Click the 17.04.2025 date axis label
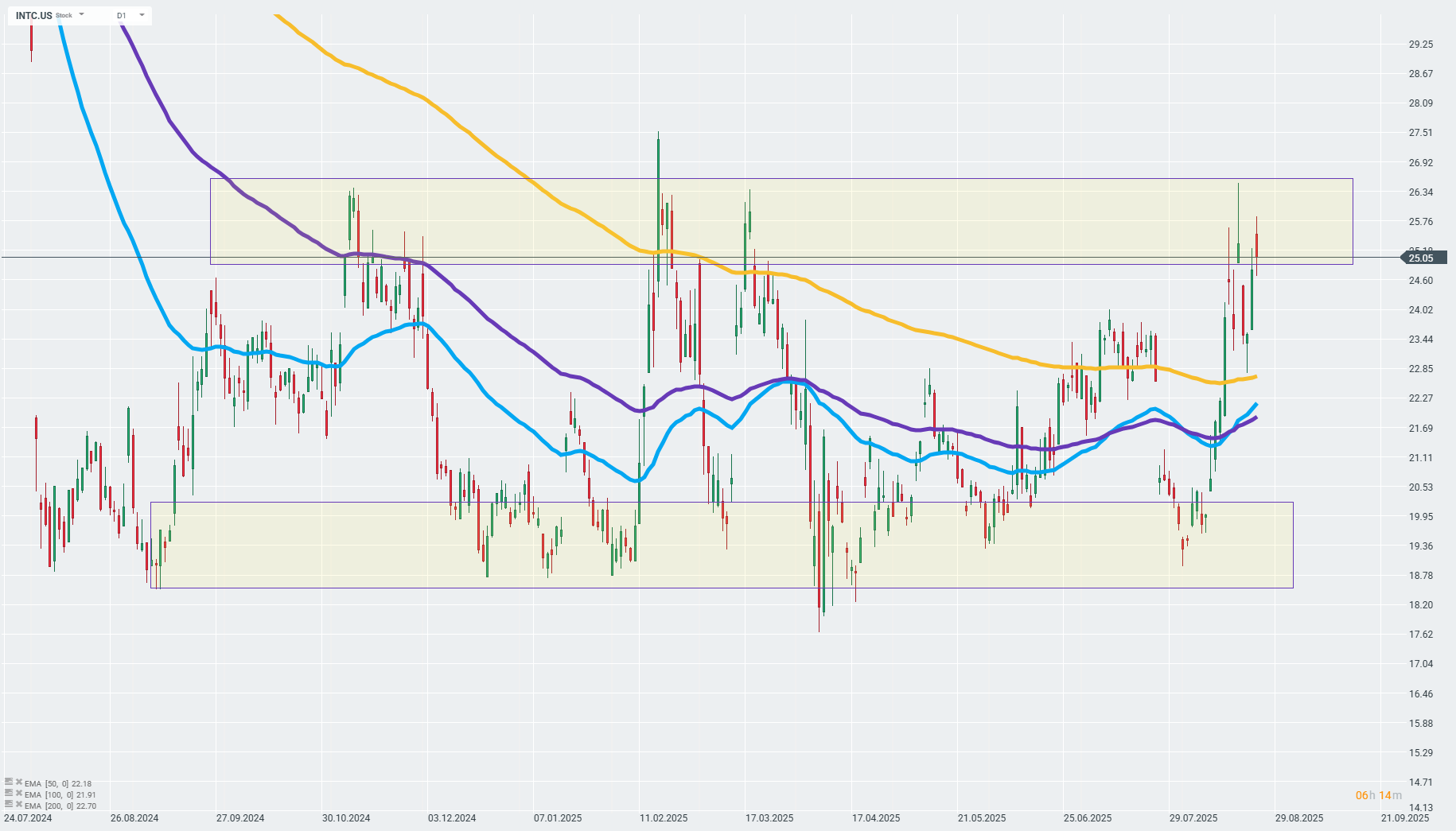 [x=876, y=818]
